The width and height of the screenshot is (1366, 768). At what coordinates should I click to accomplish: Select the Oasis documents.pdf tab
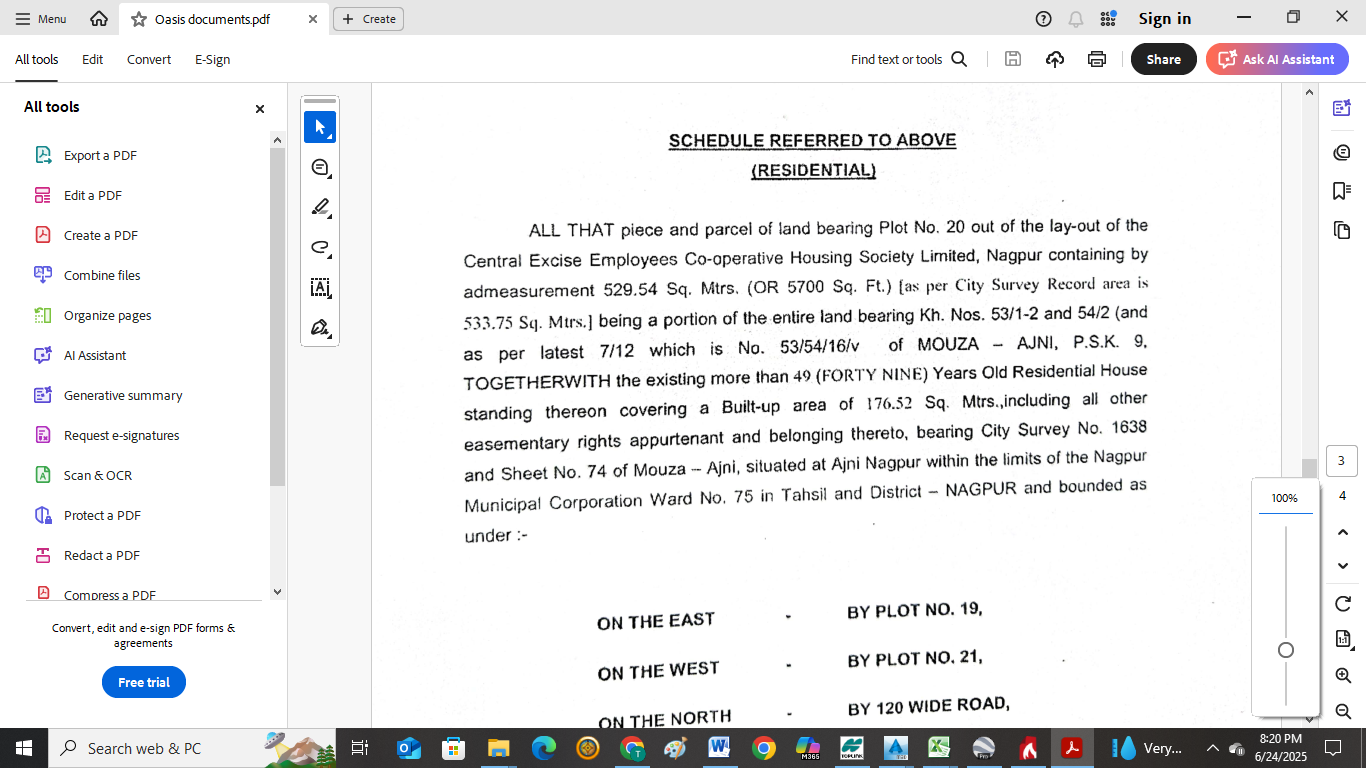[x=224, y=19]
